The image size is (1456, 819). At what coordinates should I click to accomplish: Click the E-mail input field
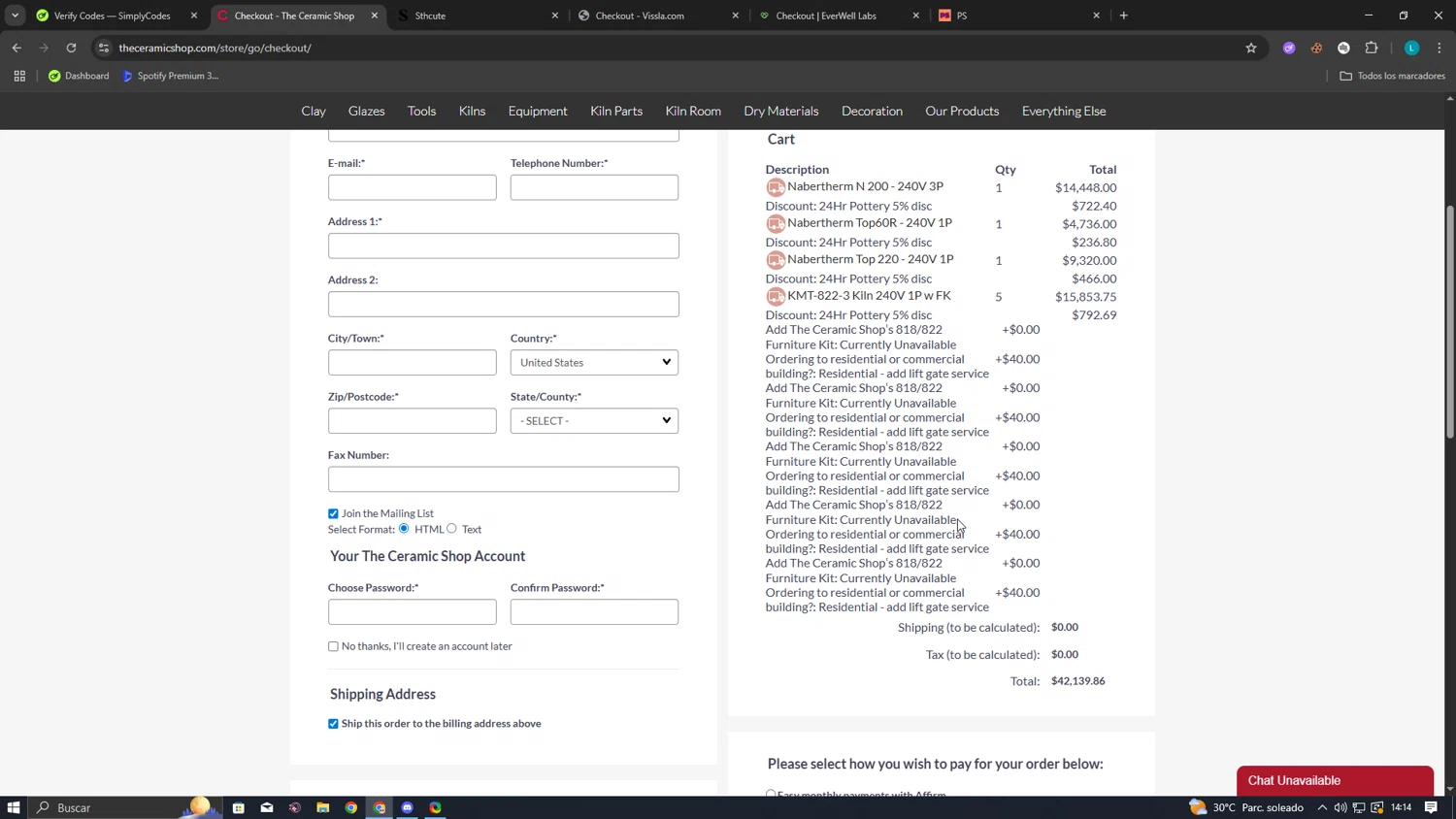tap(413, 187)
